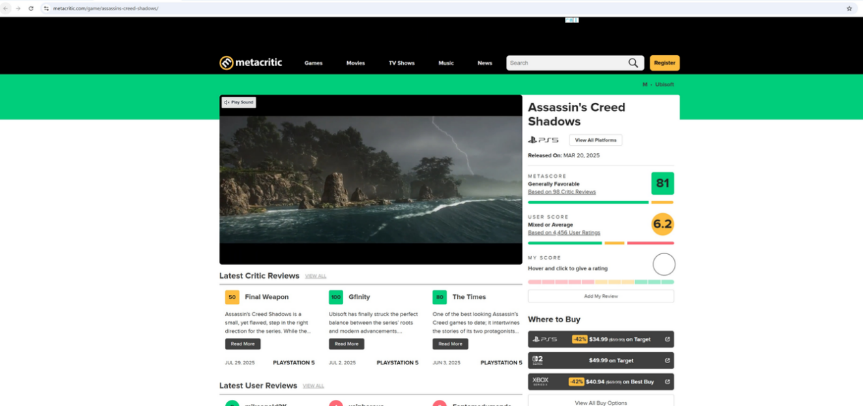Open the Games menu
Screen dimensions: 863x406
[x=314, y=63]
